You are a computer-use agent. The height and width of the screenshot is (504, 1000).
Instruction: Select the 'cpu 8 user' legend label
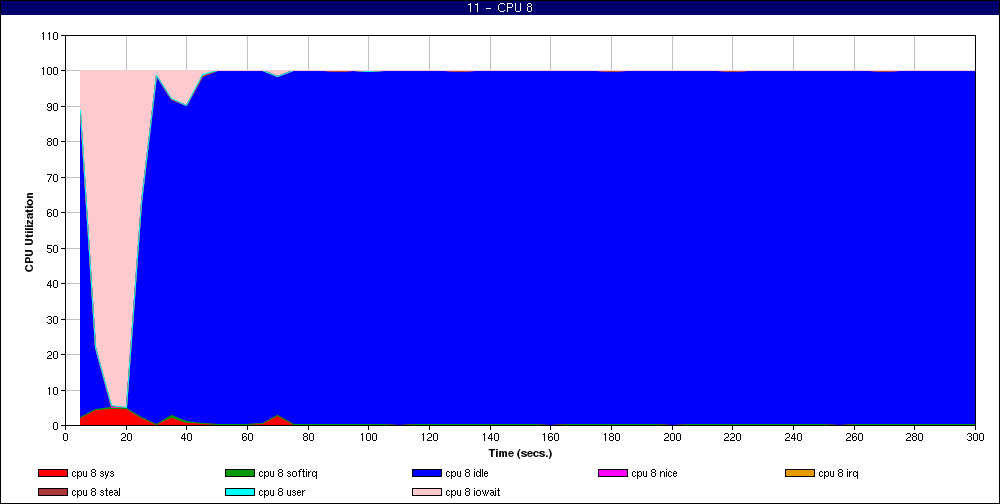point(282,493)
